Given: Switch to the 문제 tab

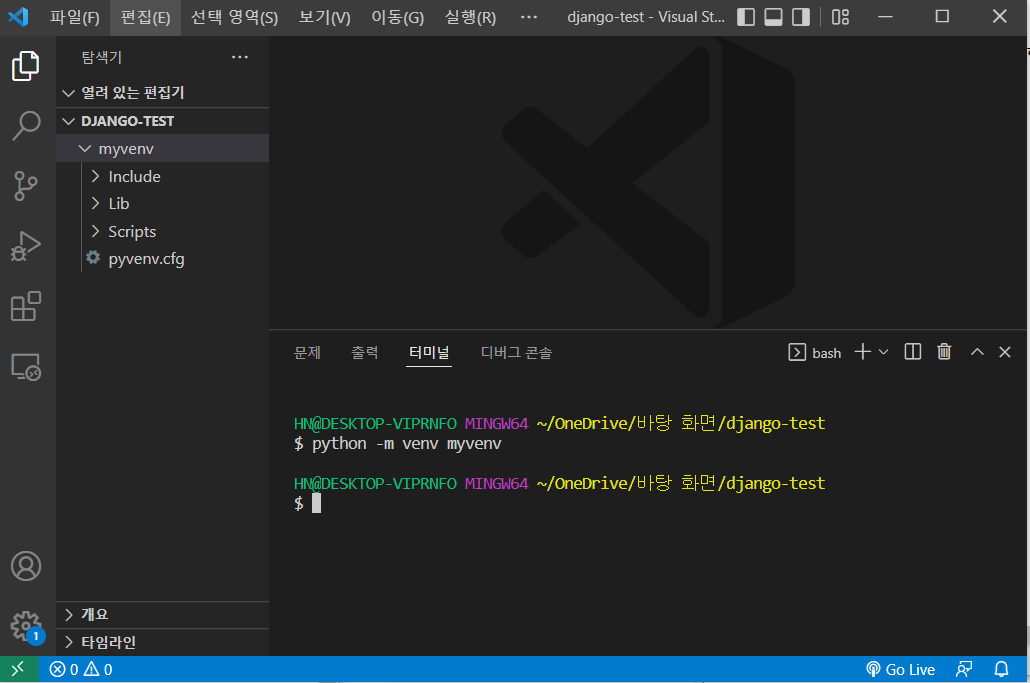Looking at the screenshot, I should [307, 353].
